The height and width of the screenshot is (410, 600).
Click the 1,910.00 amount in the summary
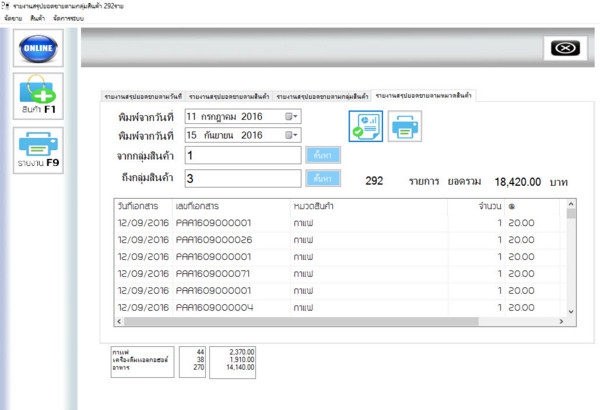coord(242,359)
